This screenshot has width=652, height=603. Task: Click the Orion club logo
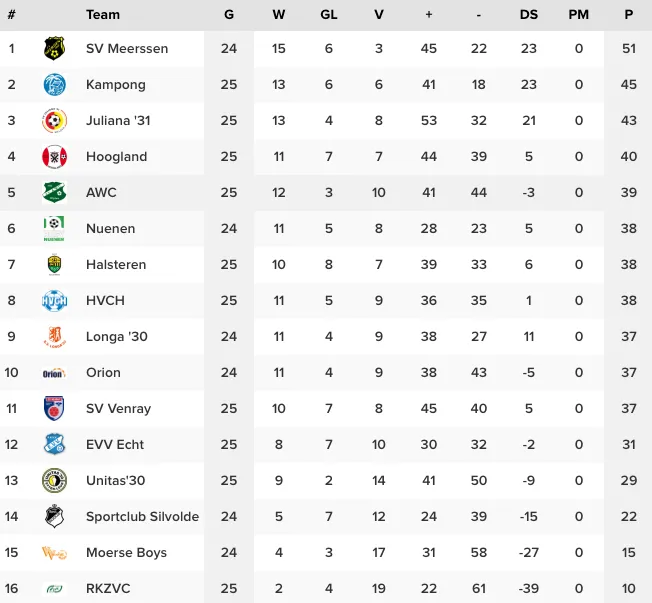[x=54, y=373]
